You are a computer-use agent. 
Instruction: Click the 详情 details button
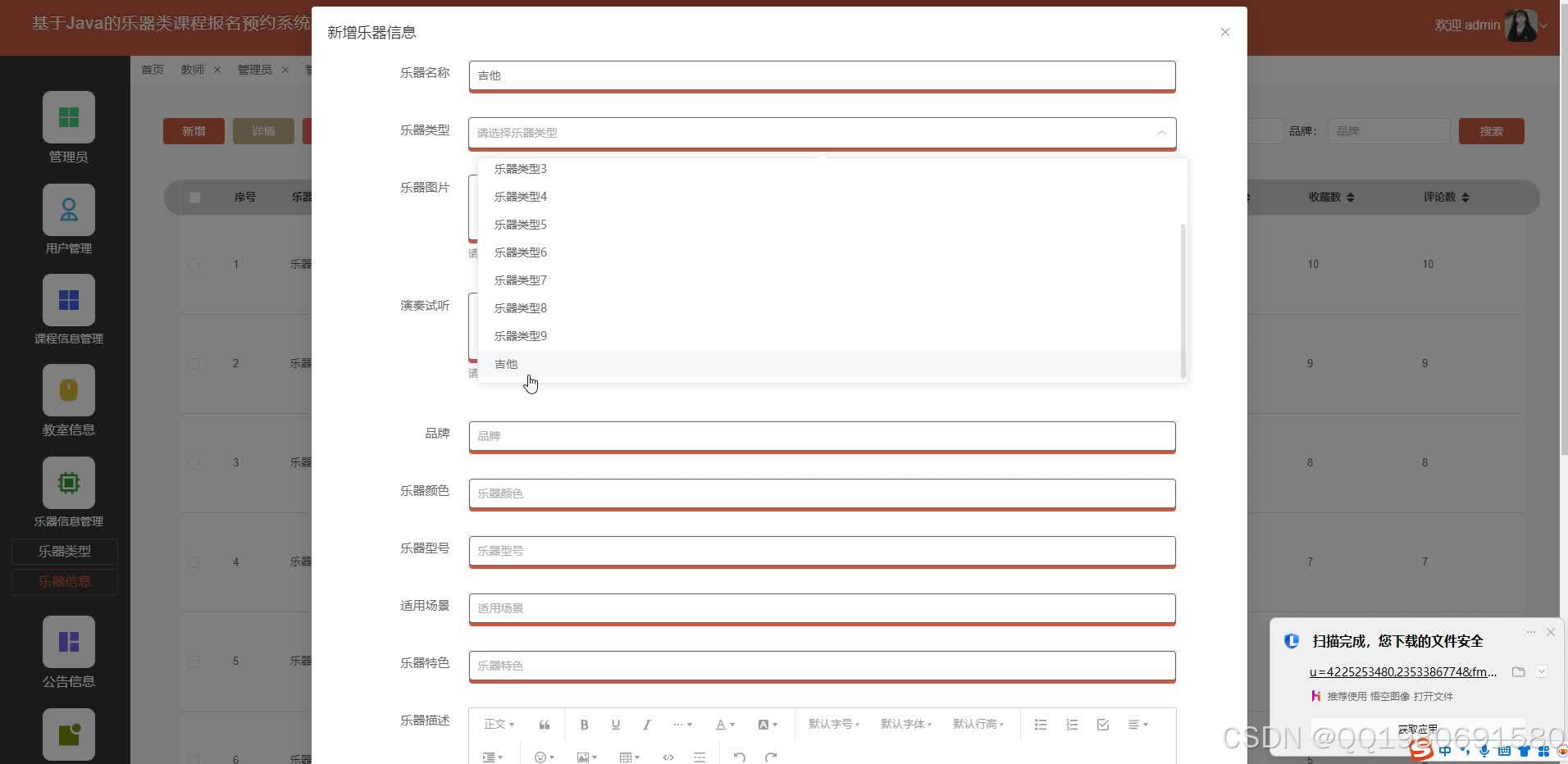point(263,131)
